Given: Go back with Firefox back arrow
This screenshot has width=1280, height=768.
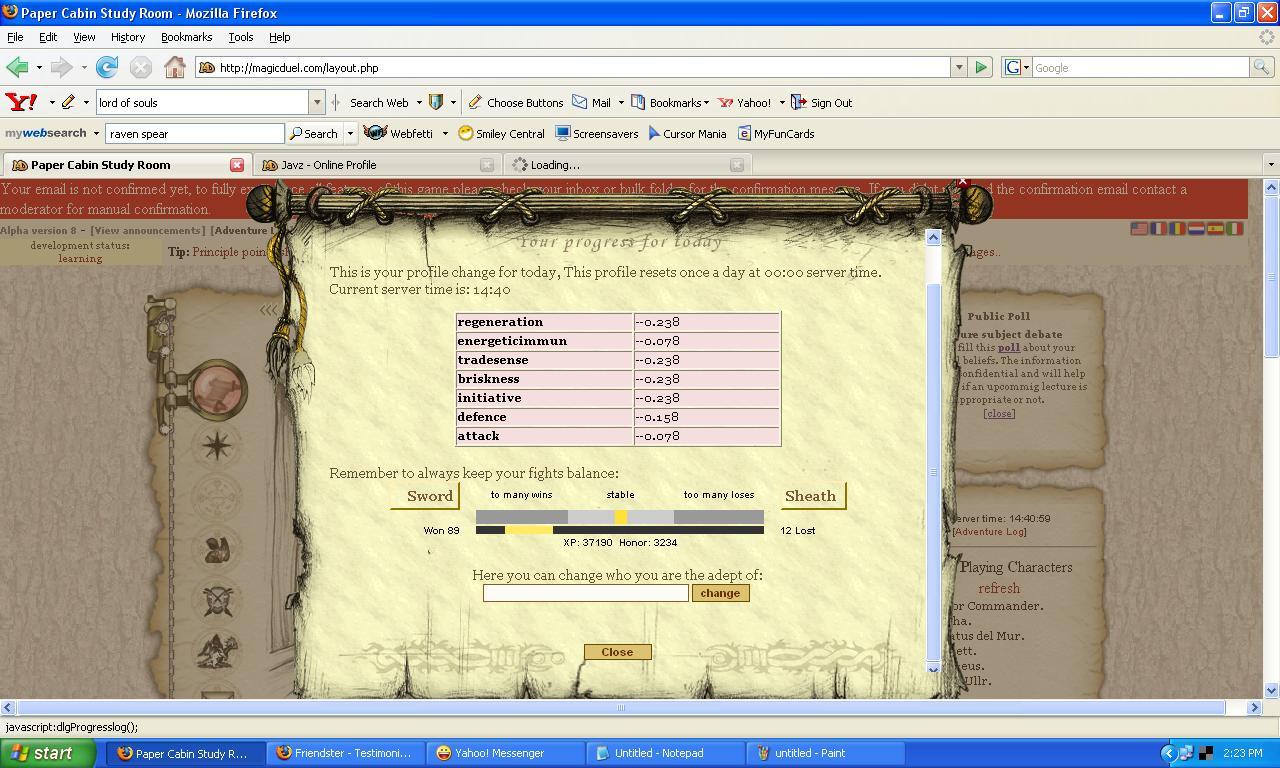Looking at the screenshot, I should pyautogui.click(x=17, y=67).
